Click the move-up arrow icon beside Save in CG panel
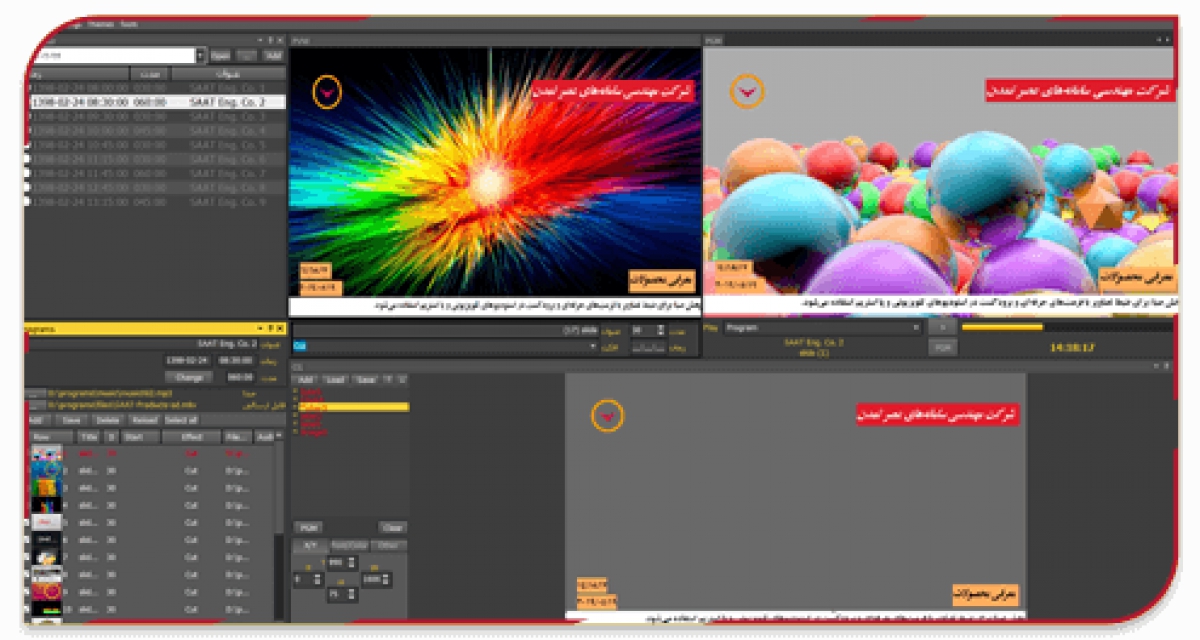1200x640 pixels. pos(388,380)
